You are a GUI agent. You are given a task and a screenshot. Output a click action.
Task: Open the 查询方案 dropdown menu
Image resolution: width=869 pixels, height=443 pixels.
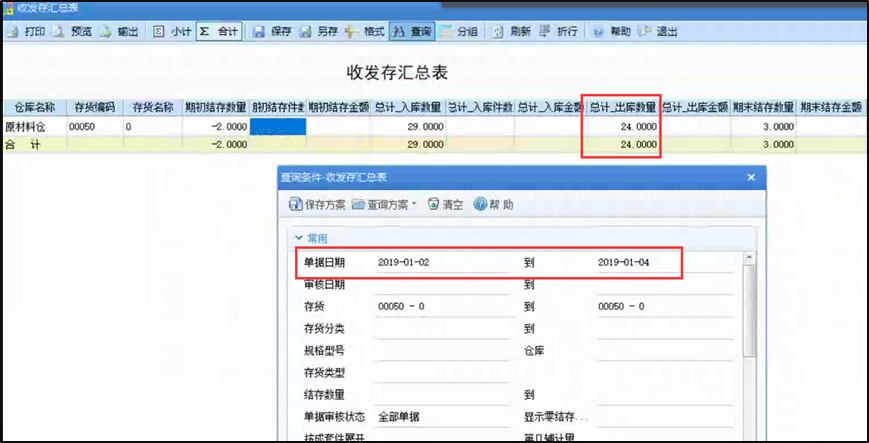point(384,205)
